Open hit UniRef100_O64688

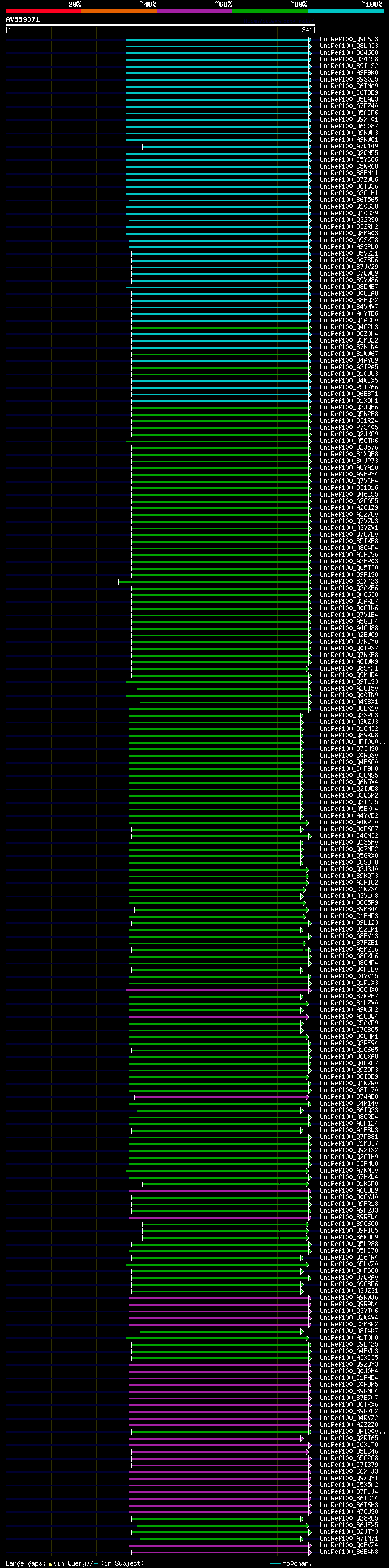(x=349, y=53)
